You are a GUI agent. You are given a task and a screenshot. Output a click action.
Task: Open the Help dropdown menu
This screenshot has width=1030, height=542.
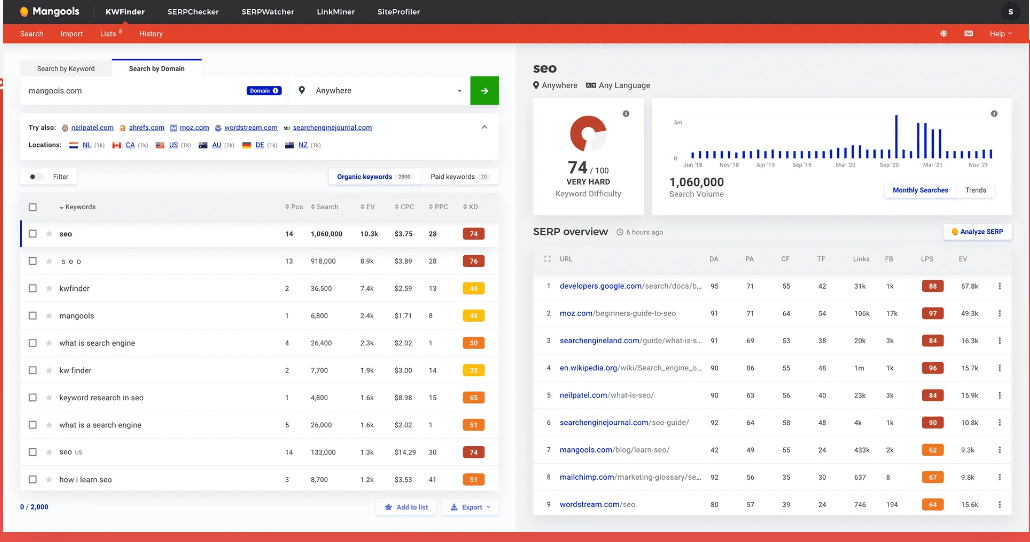1000,34
